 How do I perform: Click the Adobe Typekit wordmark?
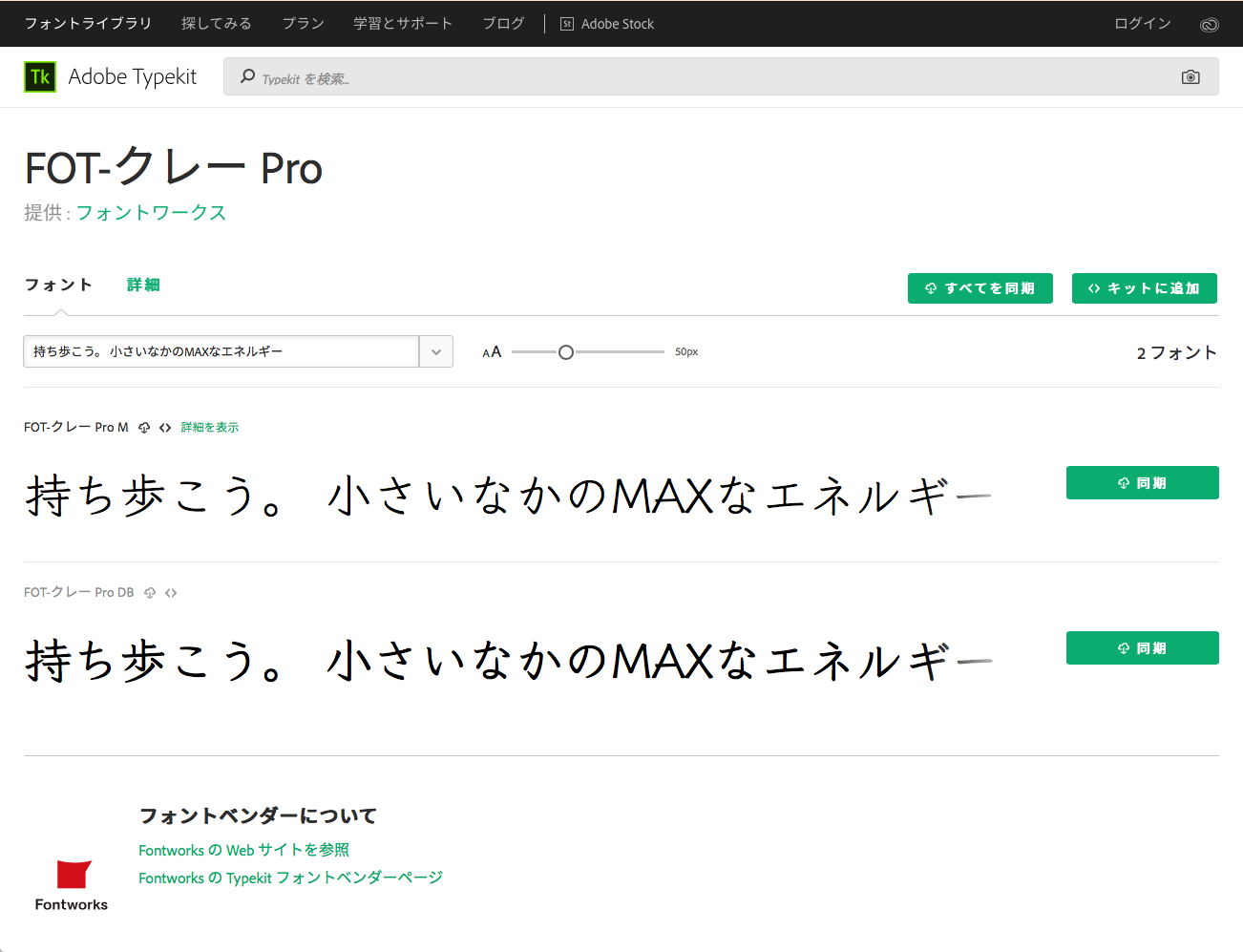[x=133, y=76]
